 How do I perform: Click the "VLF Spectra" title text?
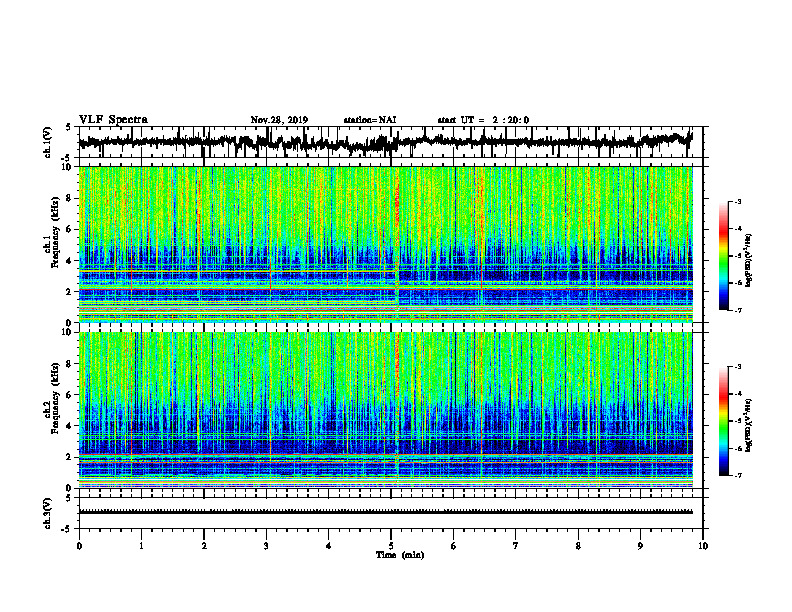pyautogui.click(x=113, y=120)
